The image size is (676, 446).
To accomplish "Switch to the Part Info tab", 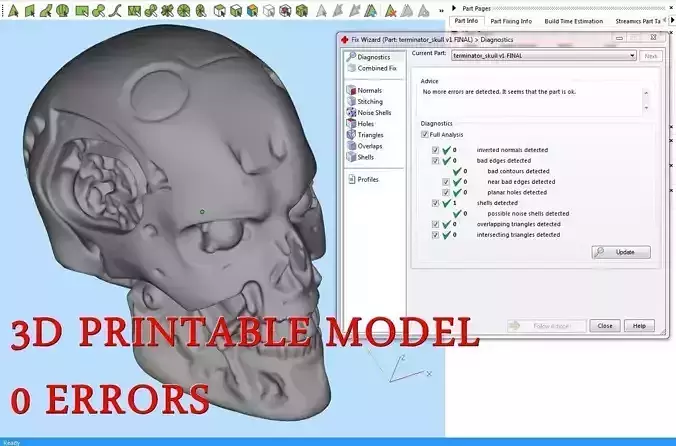I will [x=466, y=21].
